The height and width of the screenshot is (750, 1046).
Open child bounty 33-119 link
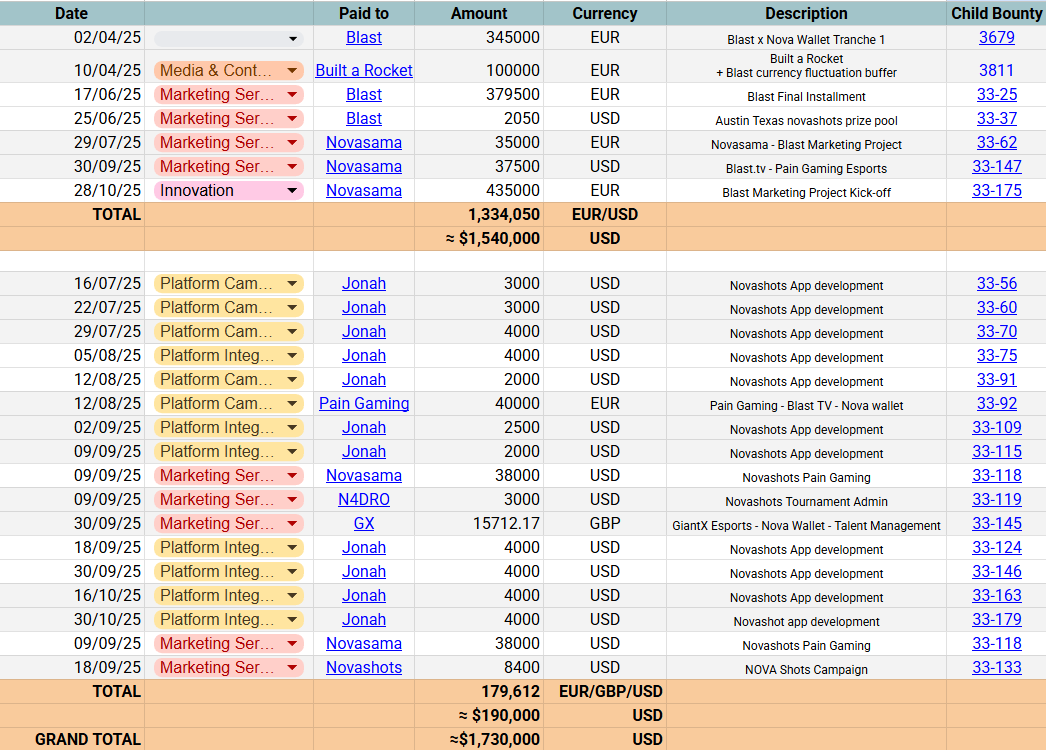997,500
